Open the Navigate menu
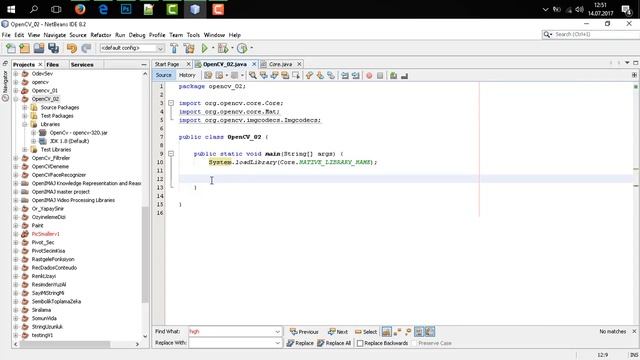Image resolution: width=640 pixels, height=360 pixels. tap(55, 35)
